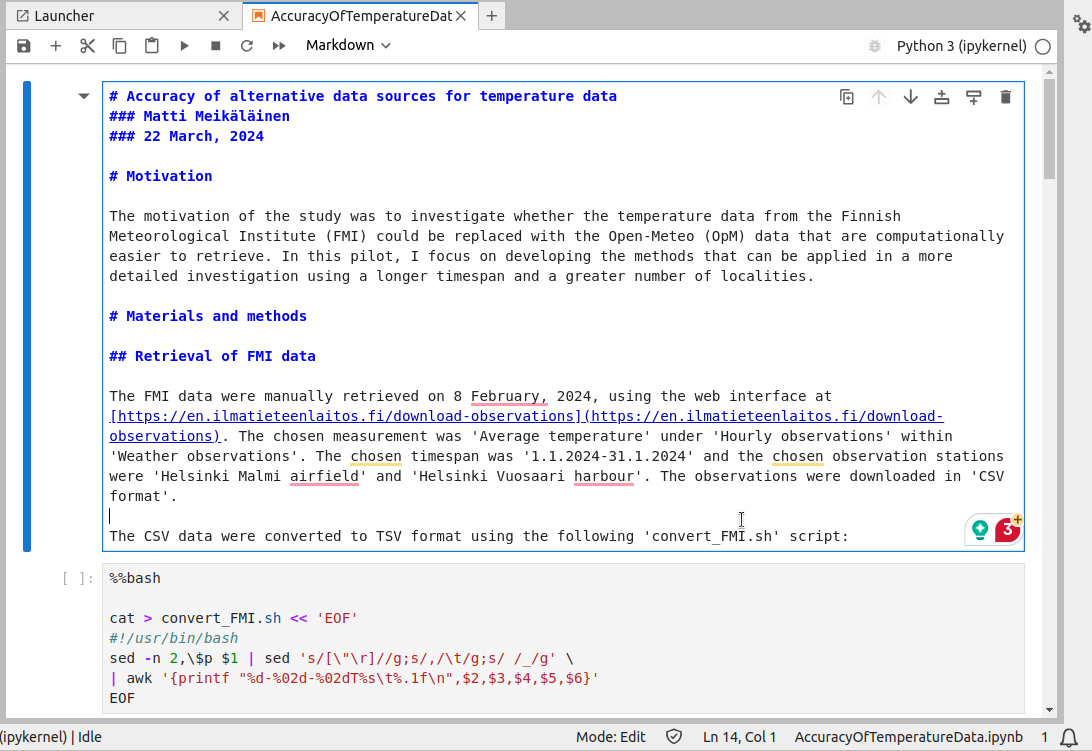Click 'Mode: Edit' in status bar
Viewport: 1092px width, 751px height.
tap(611, 737)
